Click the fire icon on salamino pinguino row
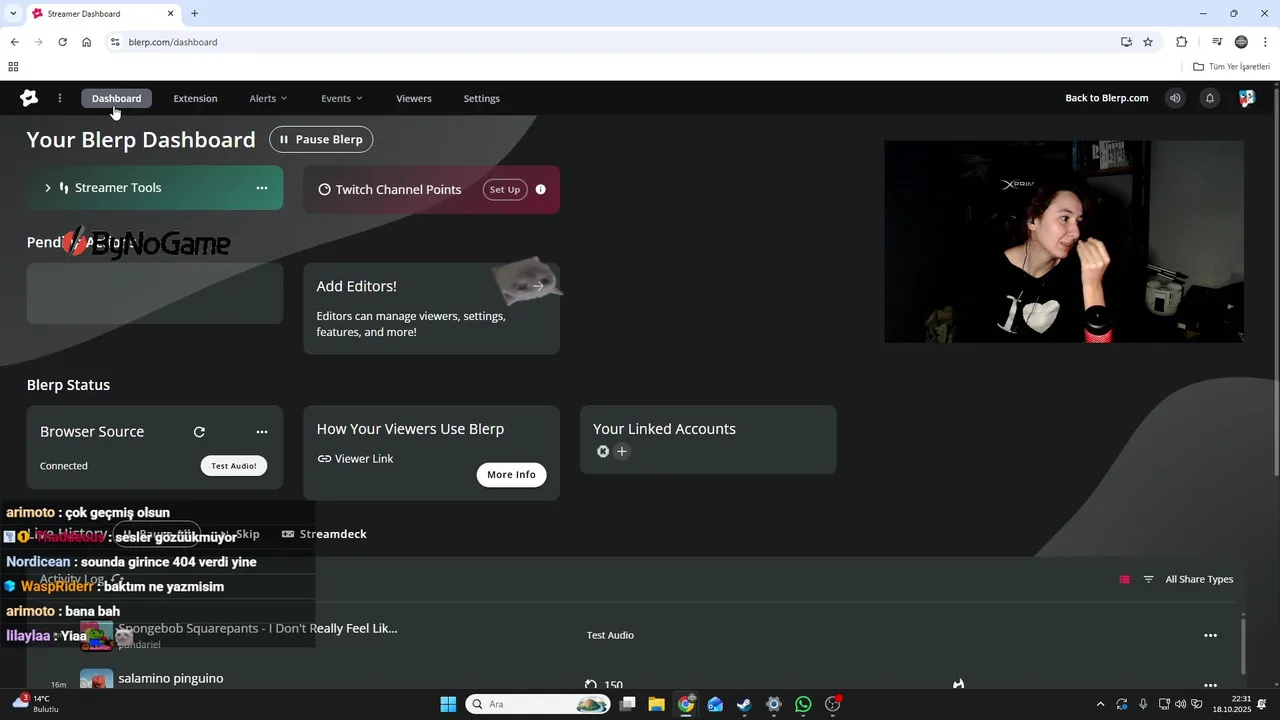This screenshot has height=720, width=1280. (958, 684)
